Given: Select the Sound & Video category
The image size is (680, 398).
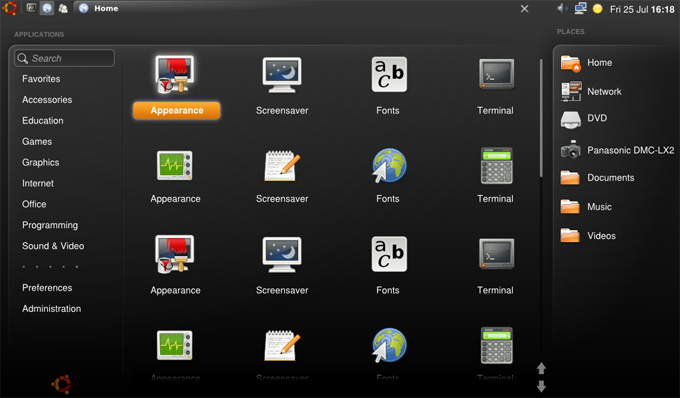Looking at the screenshot, I should tap(53, 246).
